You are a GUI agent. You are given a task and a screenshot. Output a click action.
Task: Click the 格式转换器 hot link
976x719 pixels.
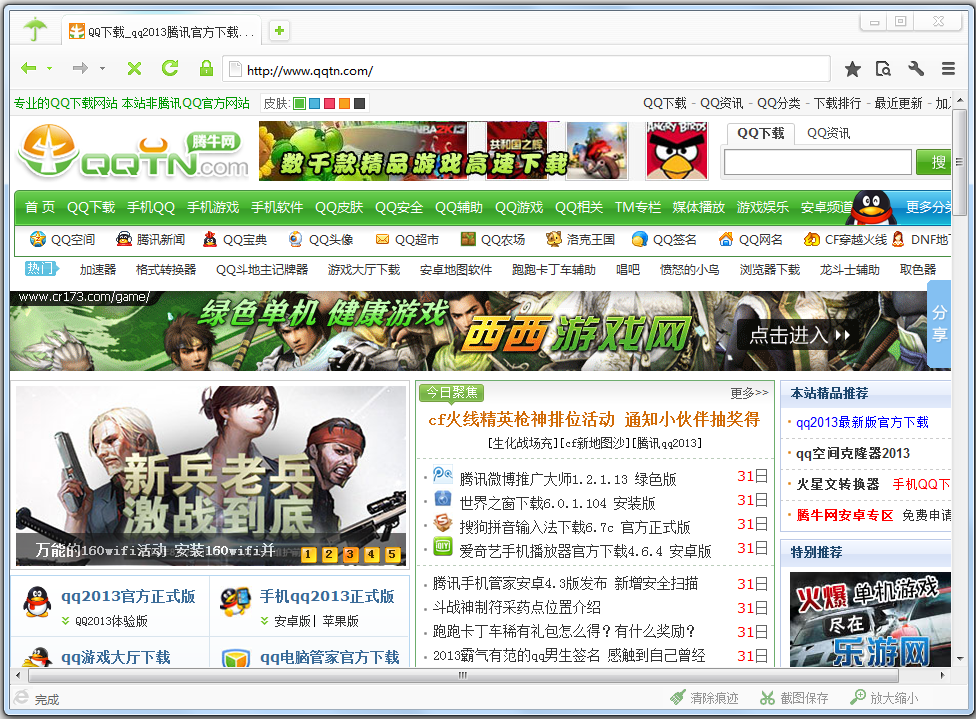pos(166,270)
